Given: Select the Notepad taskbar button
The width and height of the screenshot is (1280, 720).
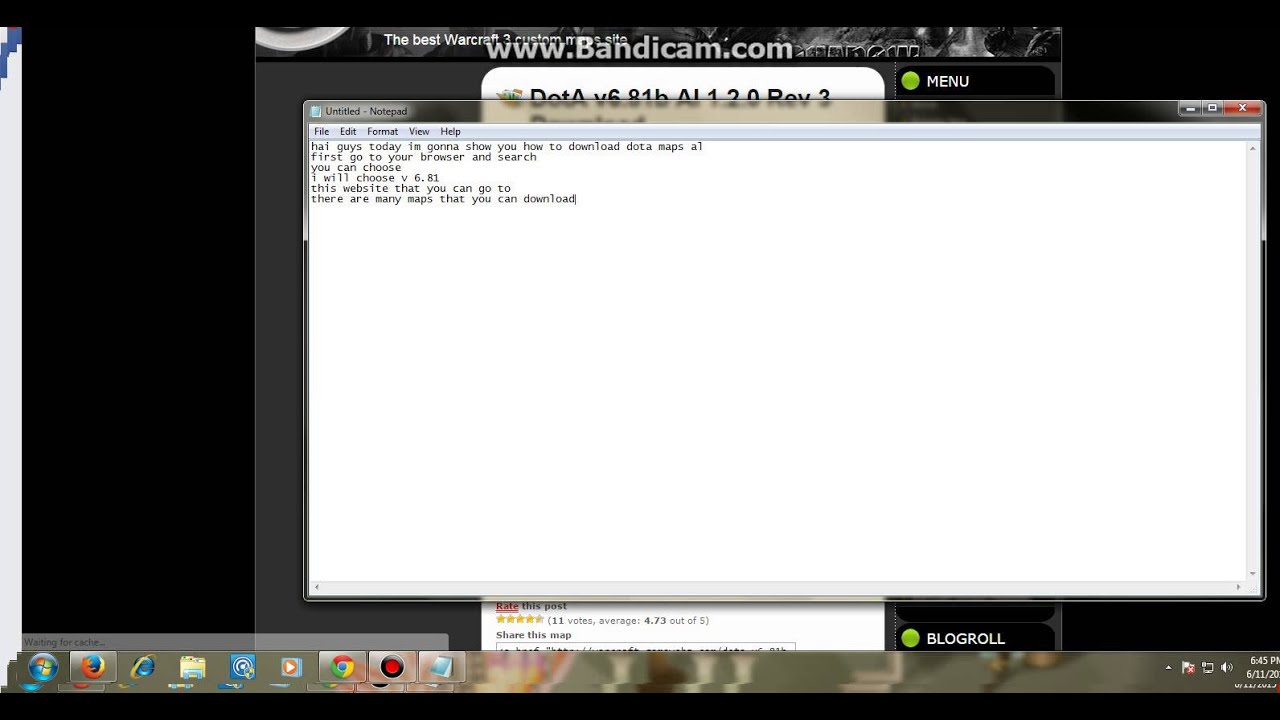Looking at the screenshot, I should coord(441,667).
